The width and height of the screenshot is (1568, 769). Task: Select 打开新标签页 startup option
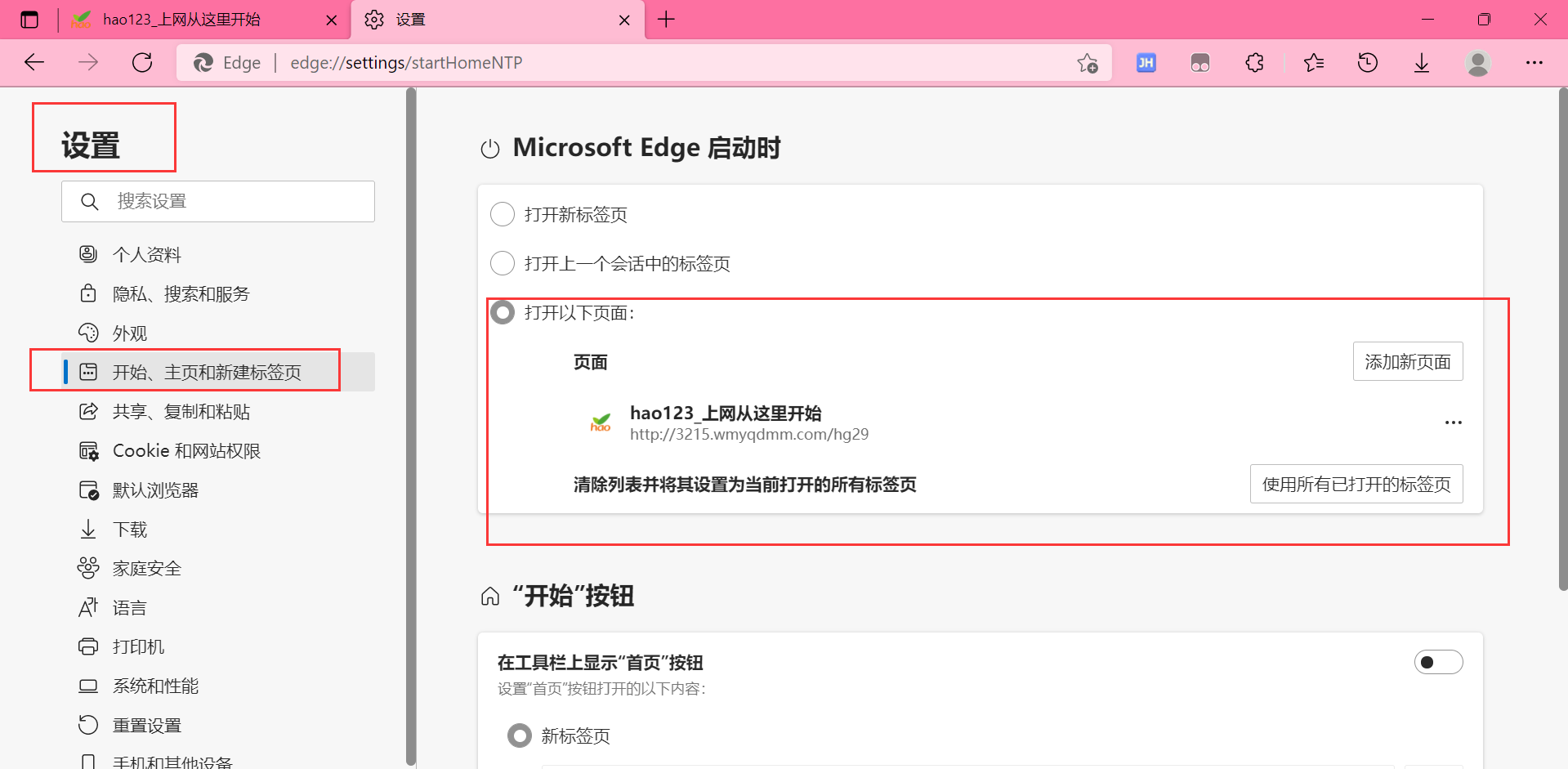[x=503, y=214]
